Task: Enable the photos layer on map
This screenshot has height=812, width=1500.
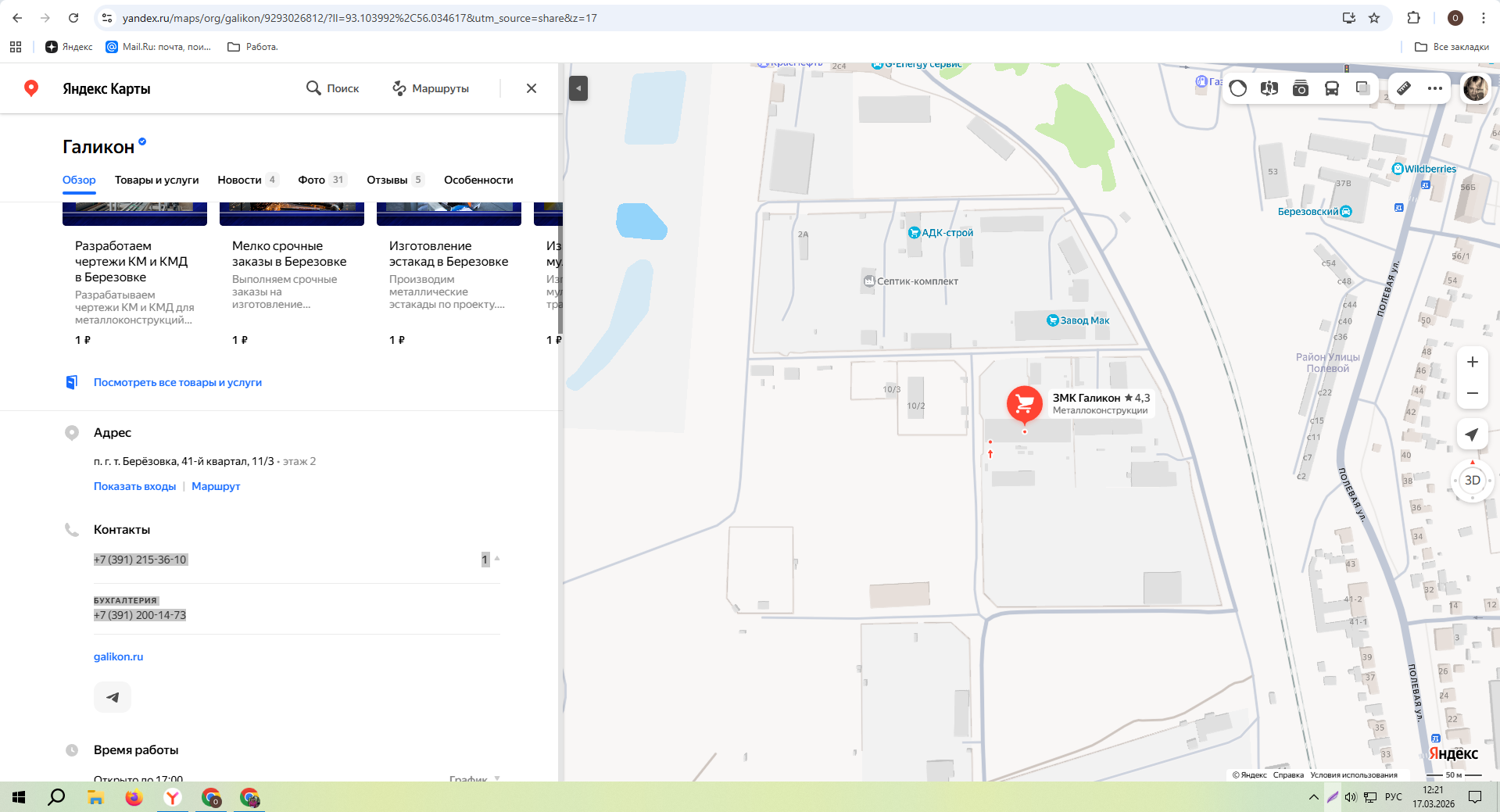Action: coord(1301,88)
